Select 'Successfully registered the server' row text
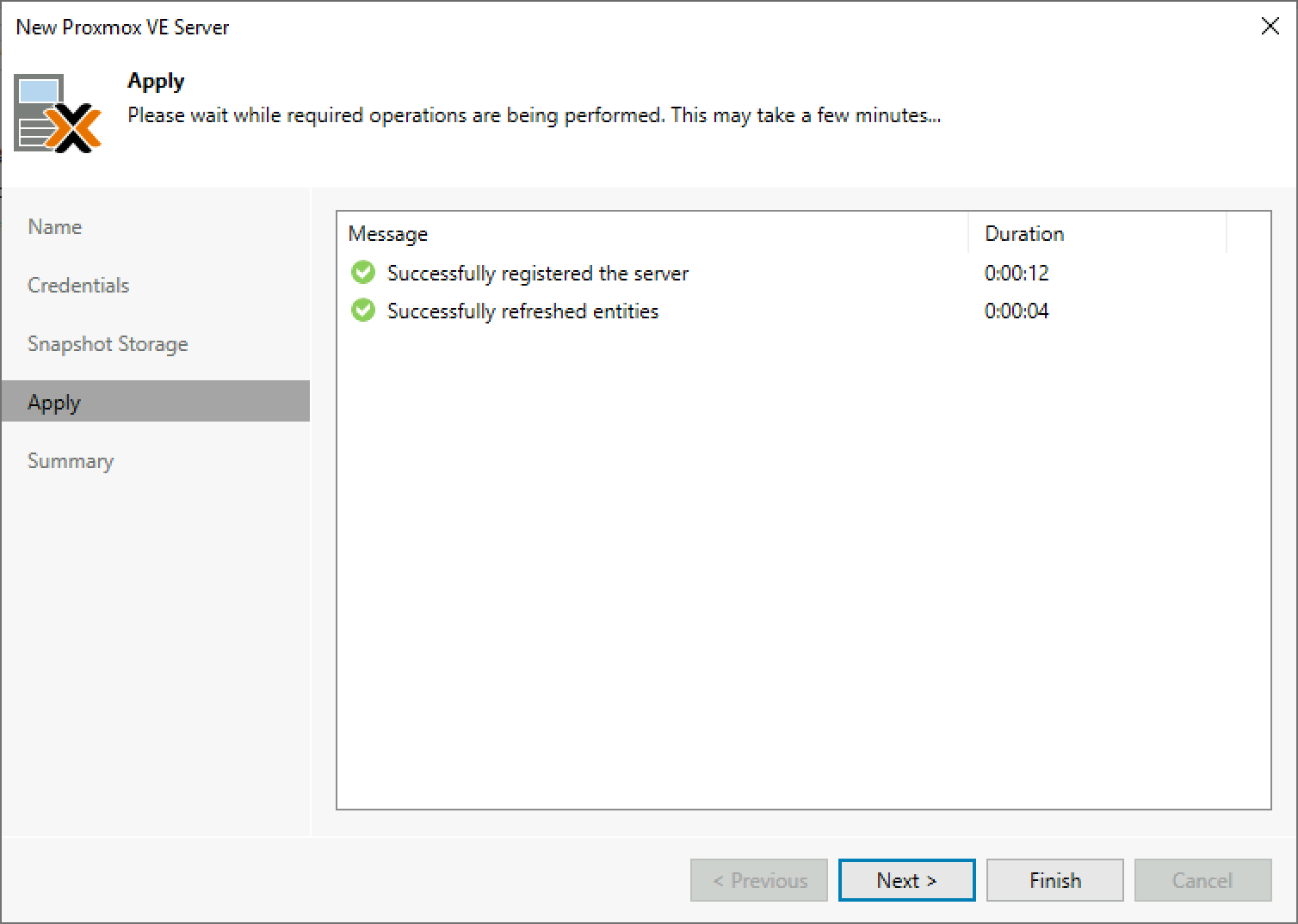 tap(538, 273)
